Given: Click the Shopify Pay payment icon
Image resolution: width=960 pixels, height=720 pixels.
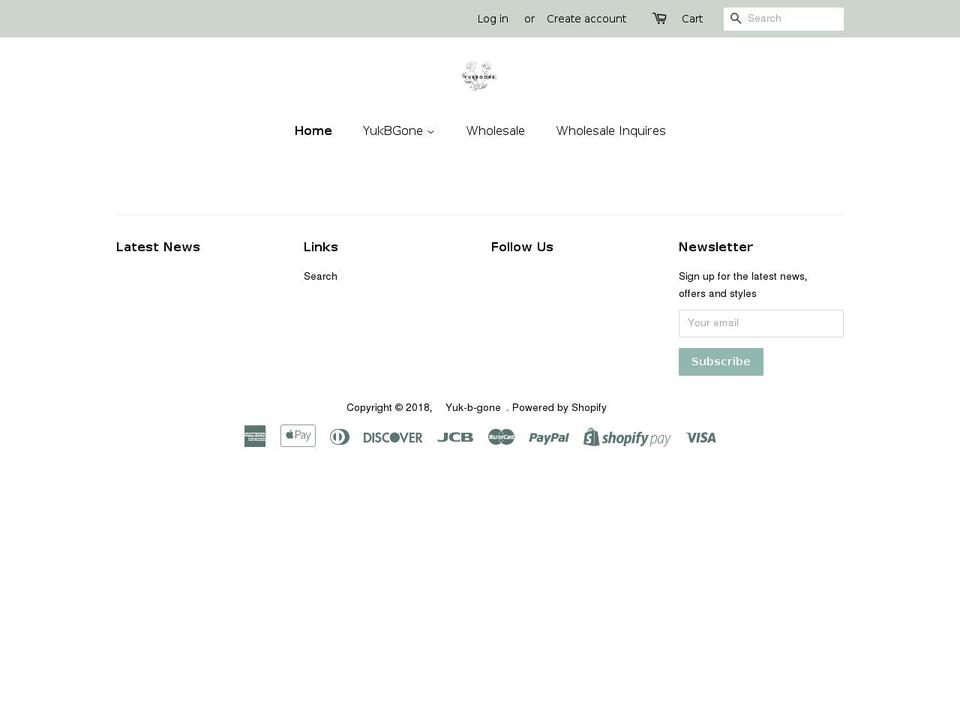Looking at the screenshot, I should coord(627,437).
